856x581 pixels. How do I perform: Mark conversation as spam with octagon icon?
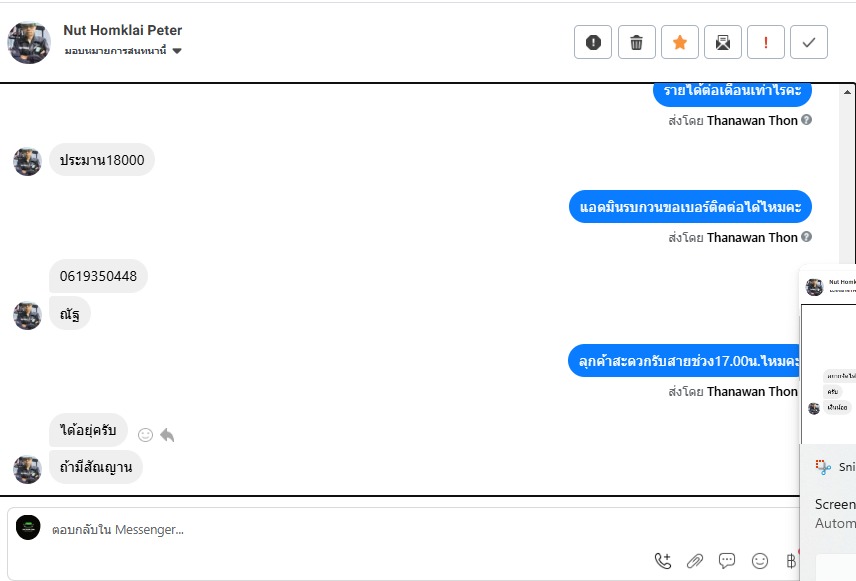(x=593, y=42)
